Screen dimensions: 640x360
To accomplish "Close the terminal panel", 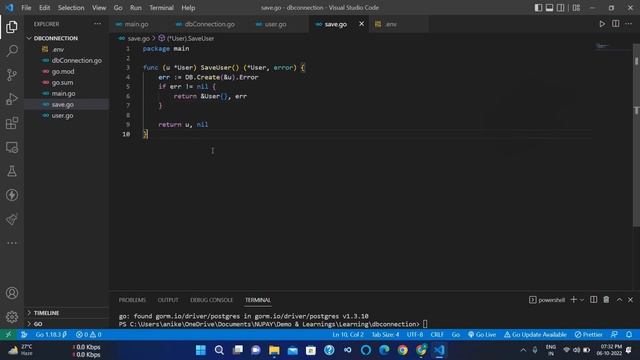I will tap(631, 300).
